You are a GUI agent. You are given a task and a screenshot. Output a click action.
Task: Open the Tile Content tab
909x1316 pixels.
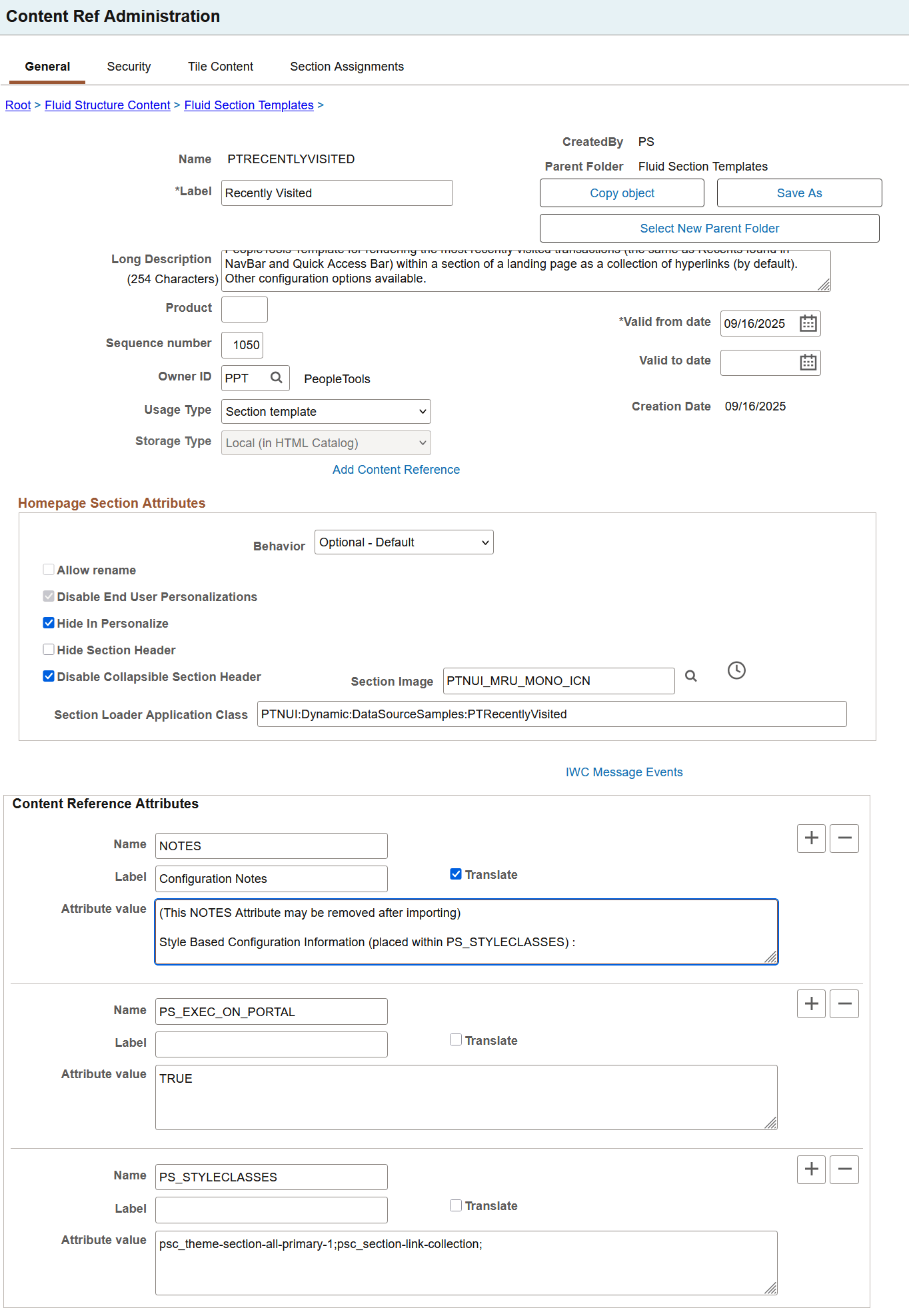(x=221, y=67)
